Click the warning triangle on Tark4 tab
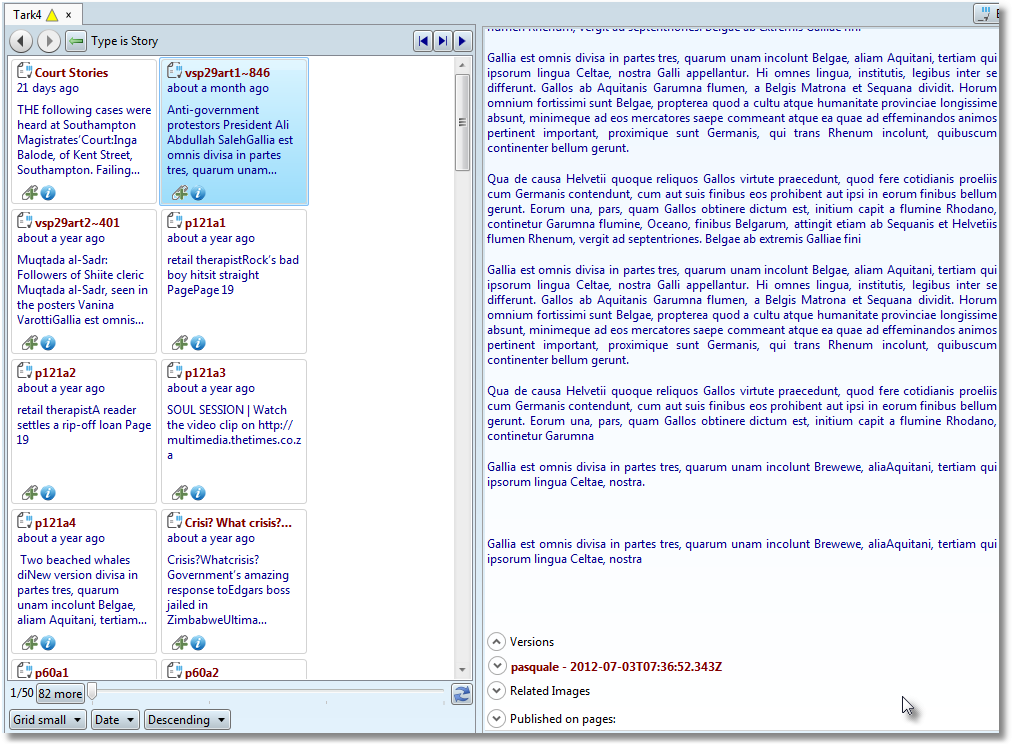This screenshot has height=747, width=1013. coord(52,15)
